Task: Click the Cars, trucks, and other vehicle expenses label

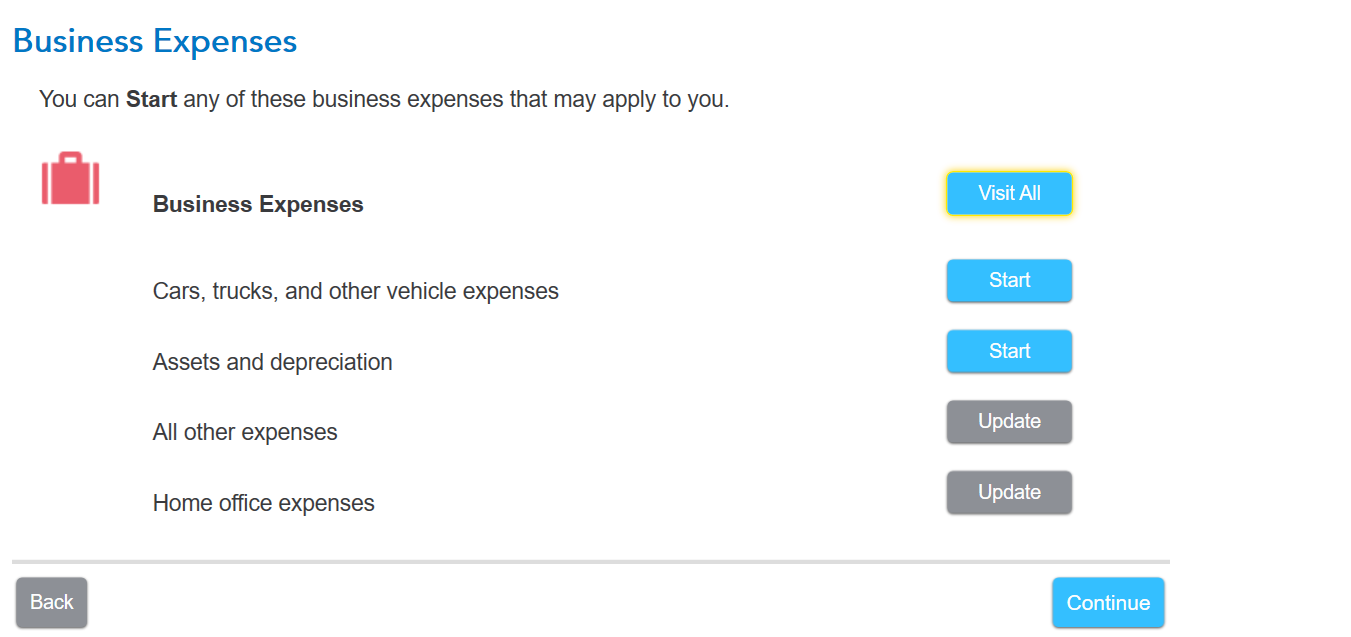Action: tap(355, 292)
